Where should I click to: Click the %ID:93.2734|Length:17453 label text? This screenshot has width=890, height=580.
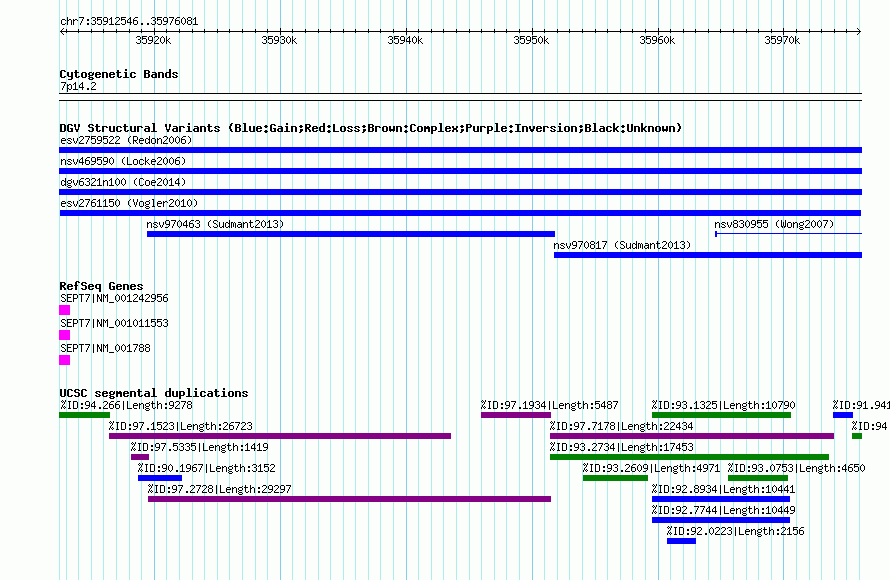(622, 447)
